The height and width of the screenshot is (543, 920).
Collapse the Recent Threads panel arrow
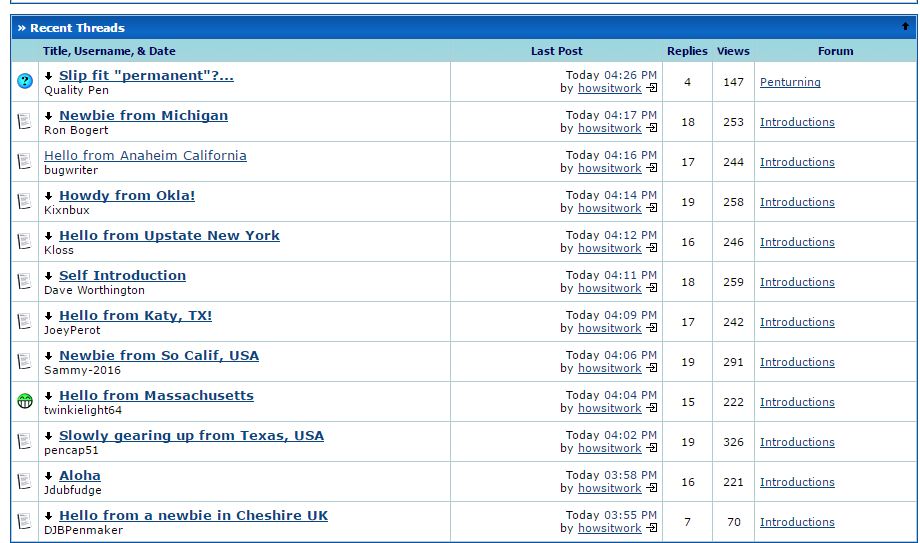pos(905,26)
